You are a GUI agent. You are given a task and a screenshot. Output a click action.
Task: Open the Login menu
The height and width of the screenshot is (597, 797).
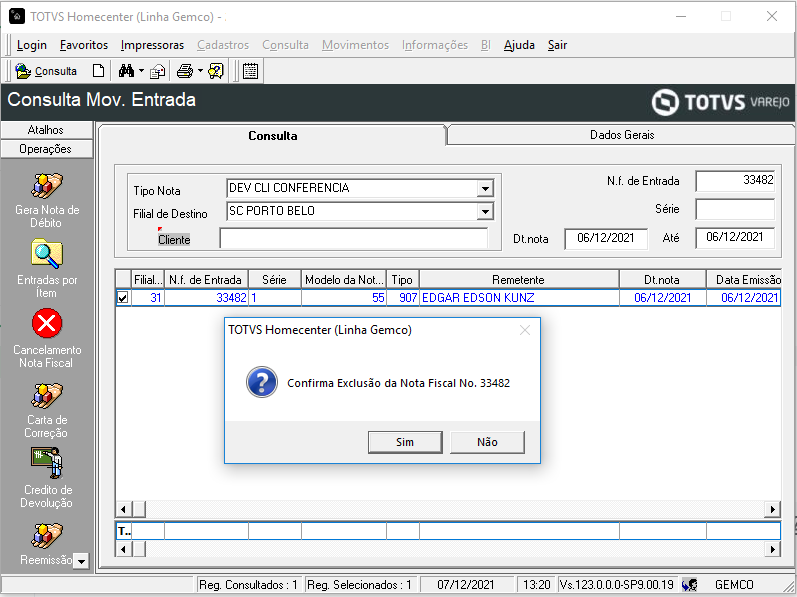click(32, 45)
